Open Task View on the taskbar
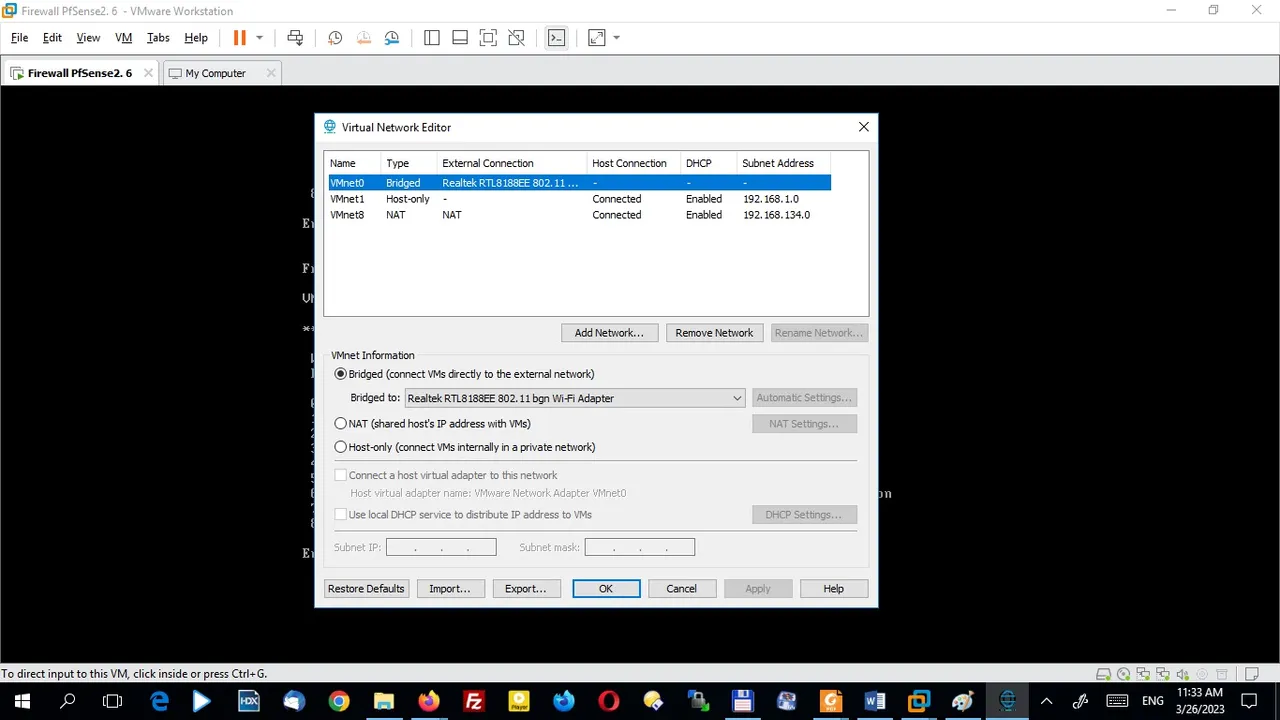The width and height of the screenshot is (1280, 720). [113, 701]
